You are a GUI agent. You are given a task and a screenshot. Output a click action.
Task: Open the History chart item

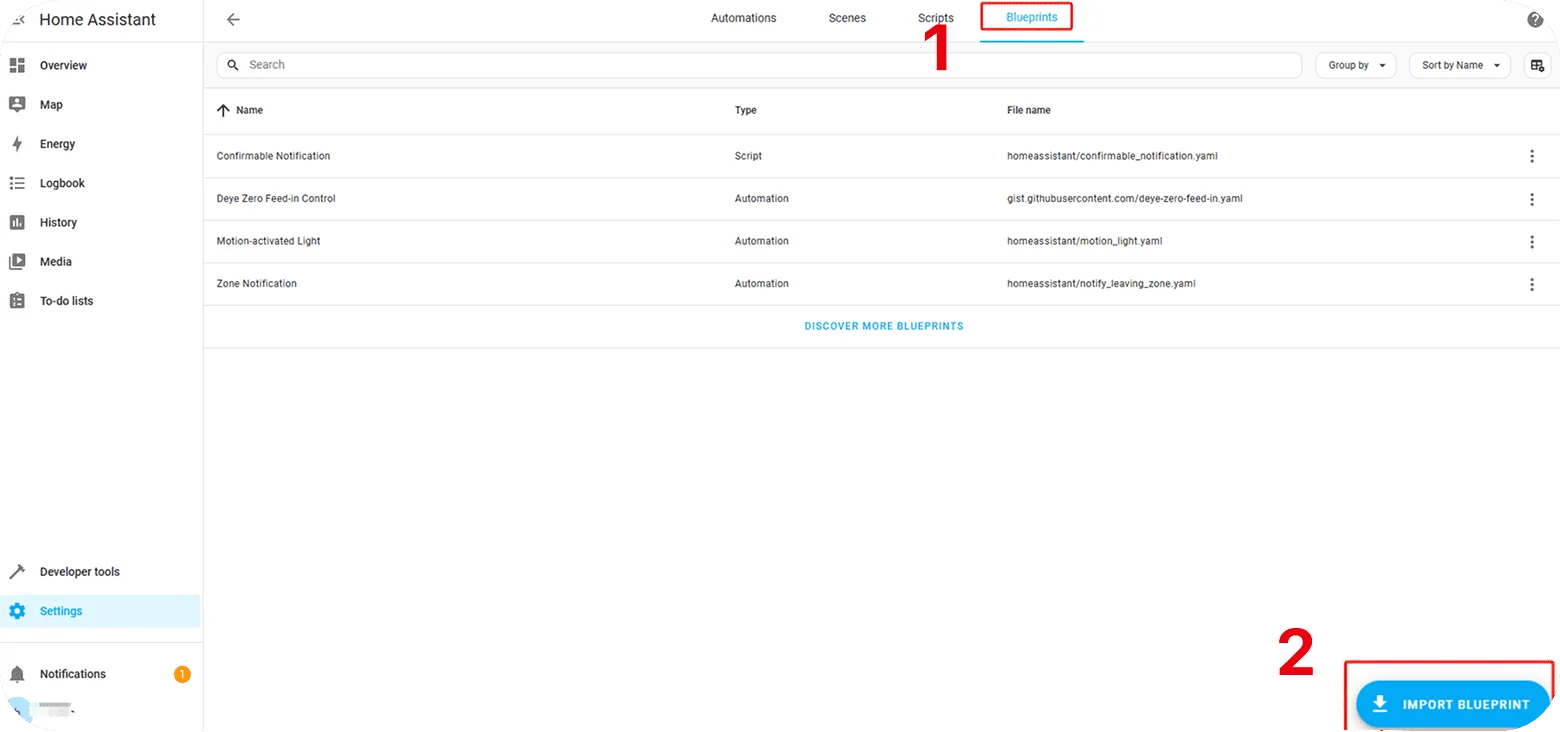click(x=58, y=222)
